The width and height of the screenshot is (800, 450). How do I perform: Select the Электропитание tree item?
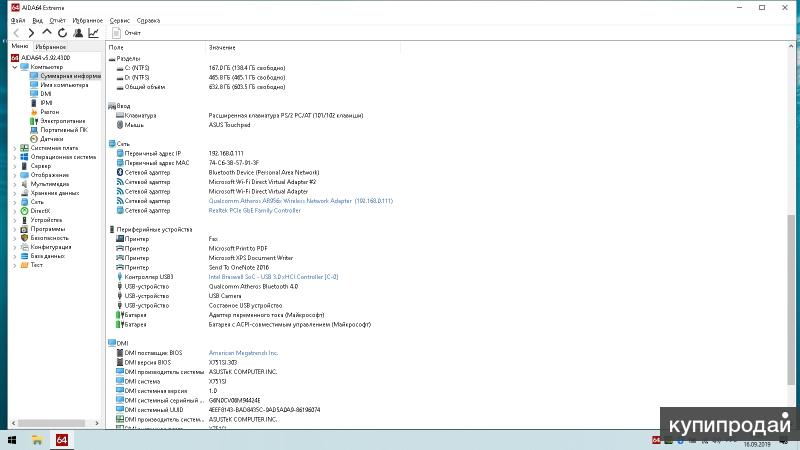pos(58,121)
